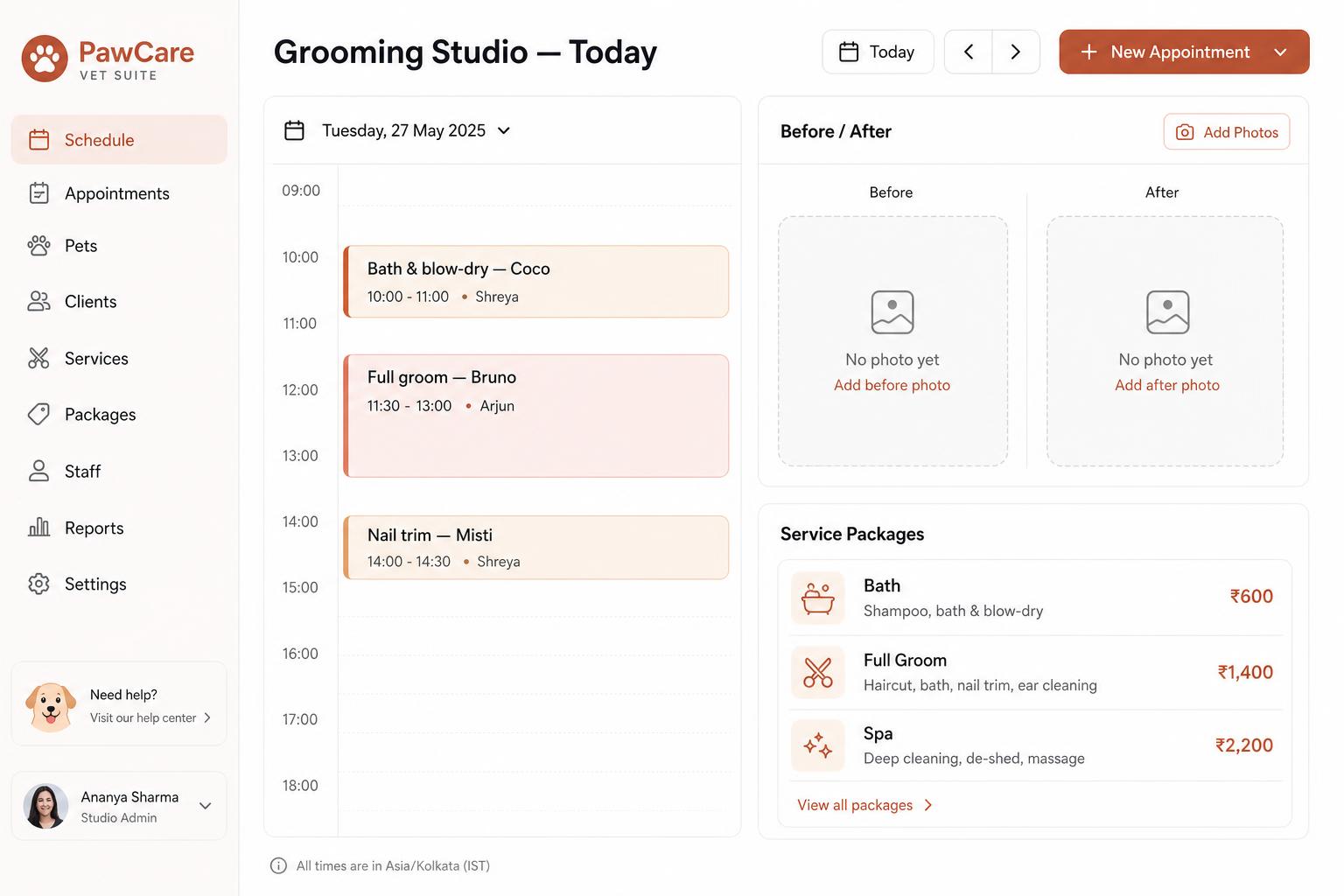This screenshot has width=1344, height=896.
Task: Expand the Ananya Sharma account menu chevron
Action: (x=206, y=806)
